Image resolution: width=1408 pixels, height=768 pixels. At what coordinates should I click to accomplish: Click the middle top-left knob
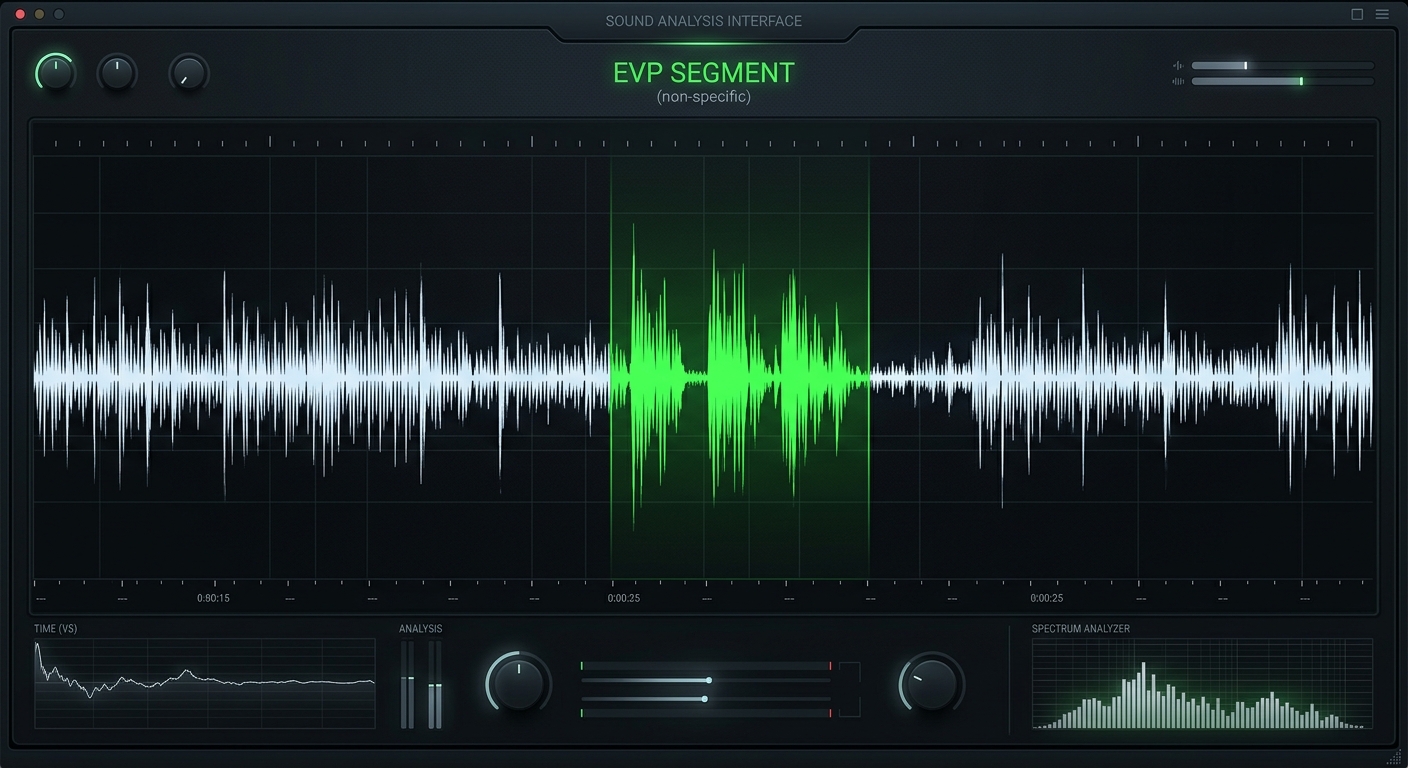tap(118, 72)
